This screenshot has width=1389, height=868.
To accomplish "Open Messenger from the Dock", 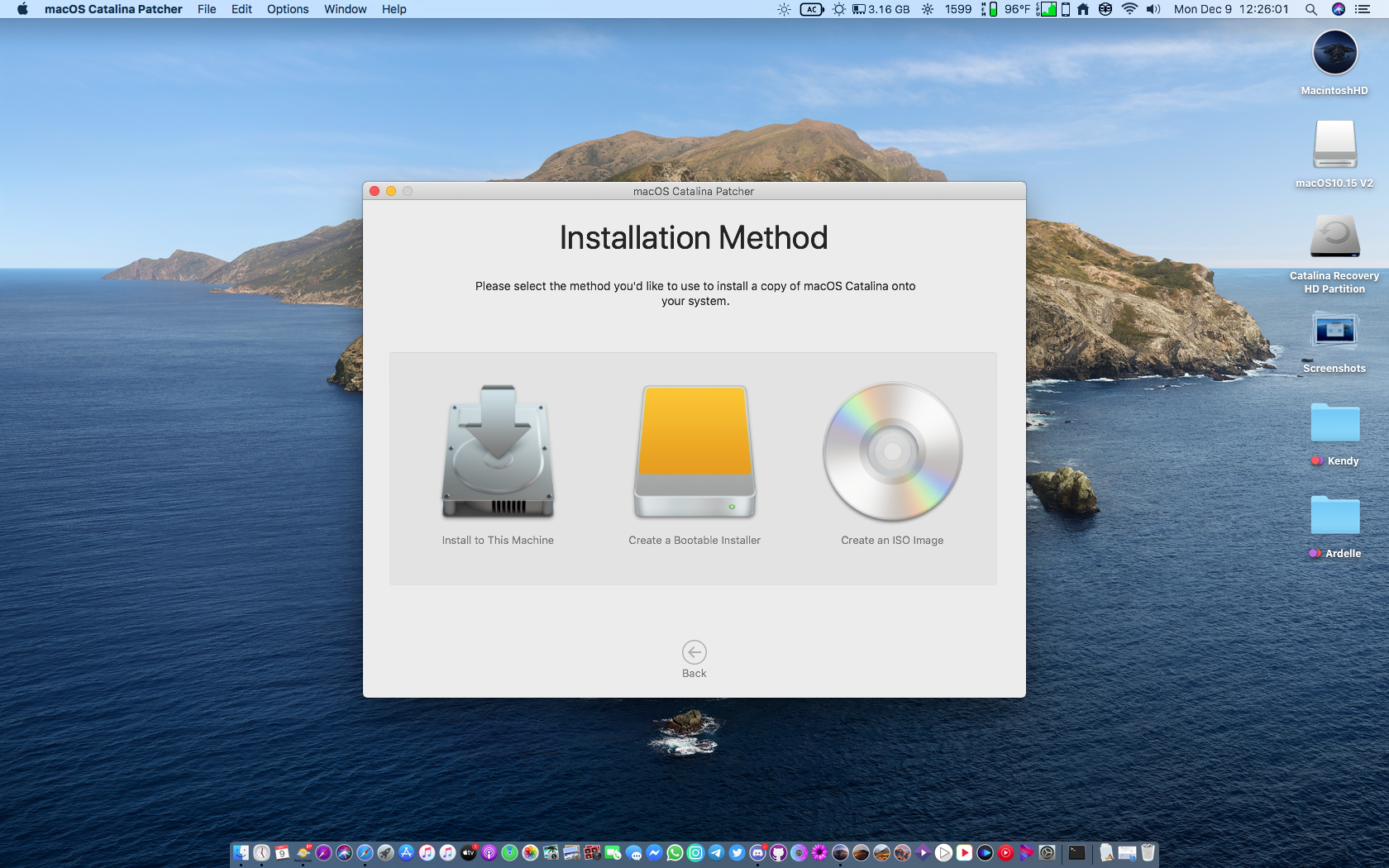I will [654, 852].
